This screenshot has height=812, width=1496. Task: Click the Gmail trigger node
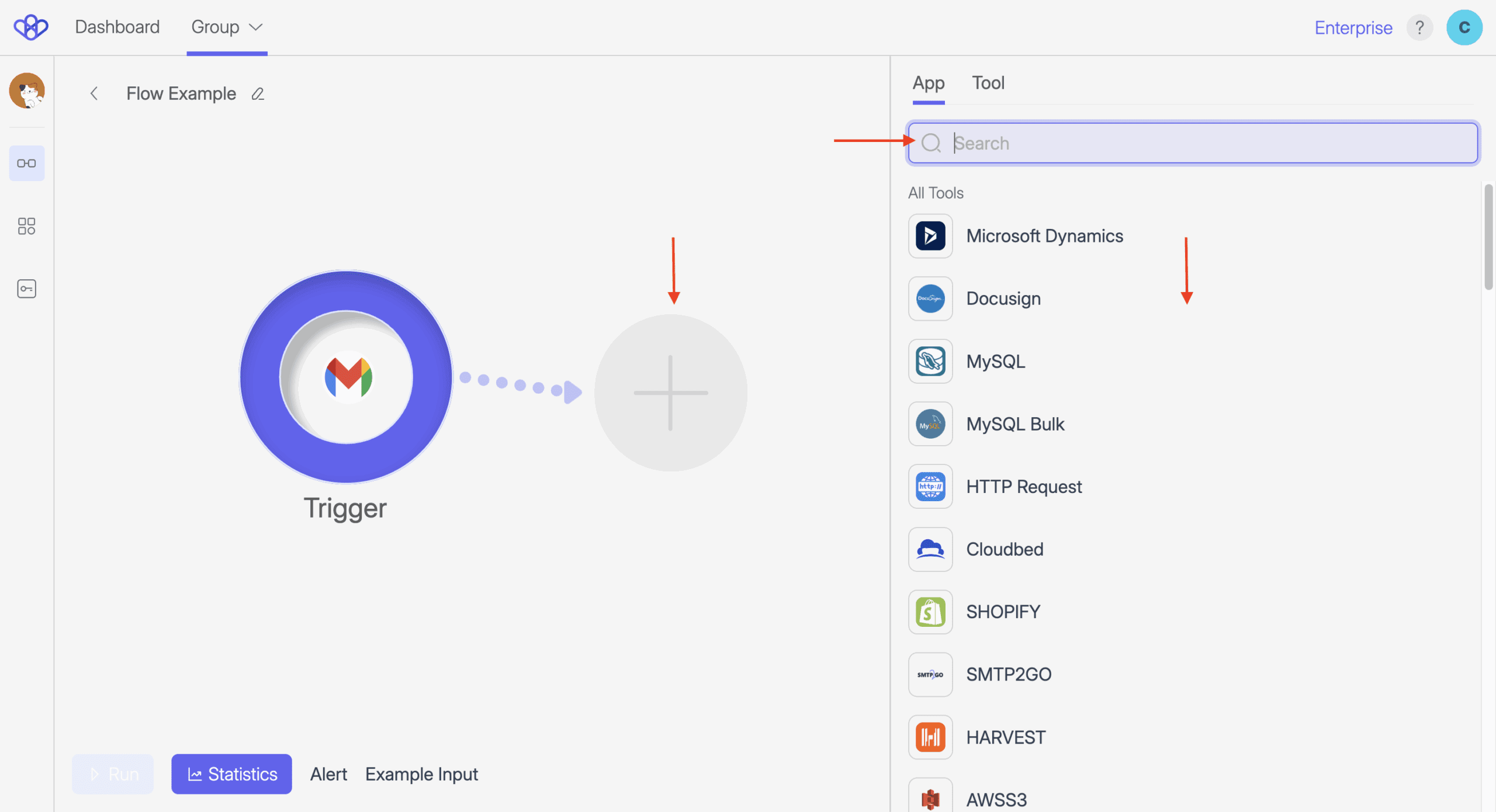pyautogui.click(x=347, y=377)
